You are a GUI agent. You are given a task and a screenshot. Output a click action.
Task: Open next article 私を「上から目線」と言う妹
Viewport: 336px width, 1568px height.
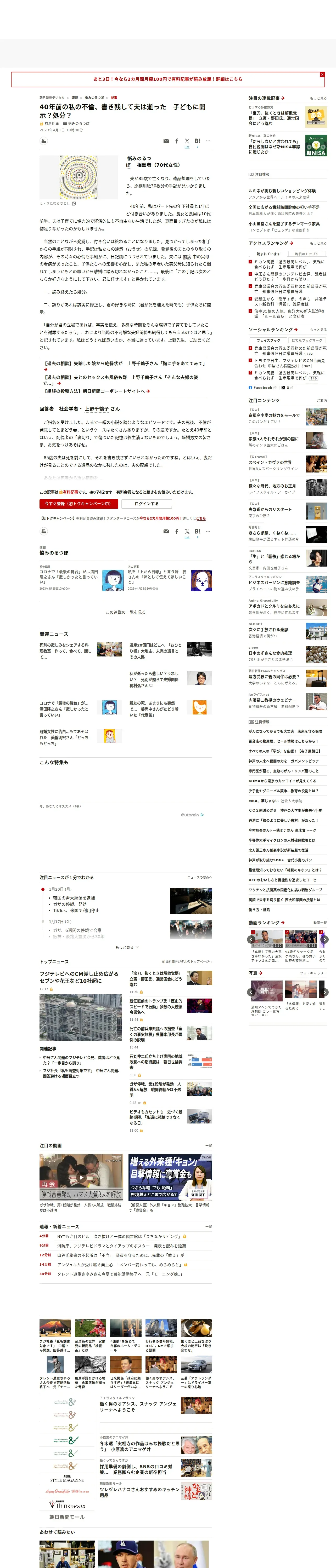pos(157,577)
